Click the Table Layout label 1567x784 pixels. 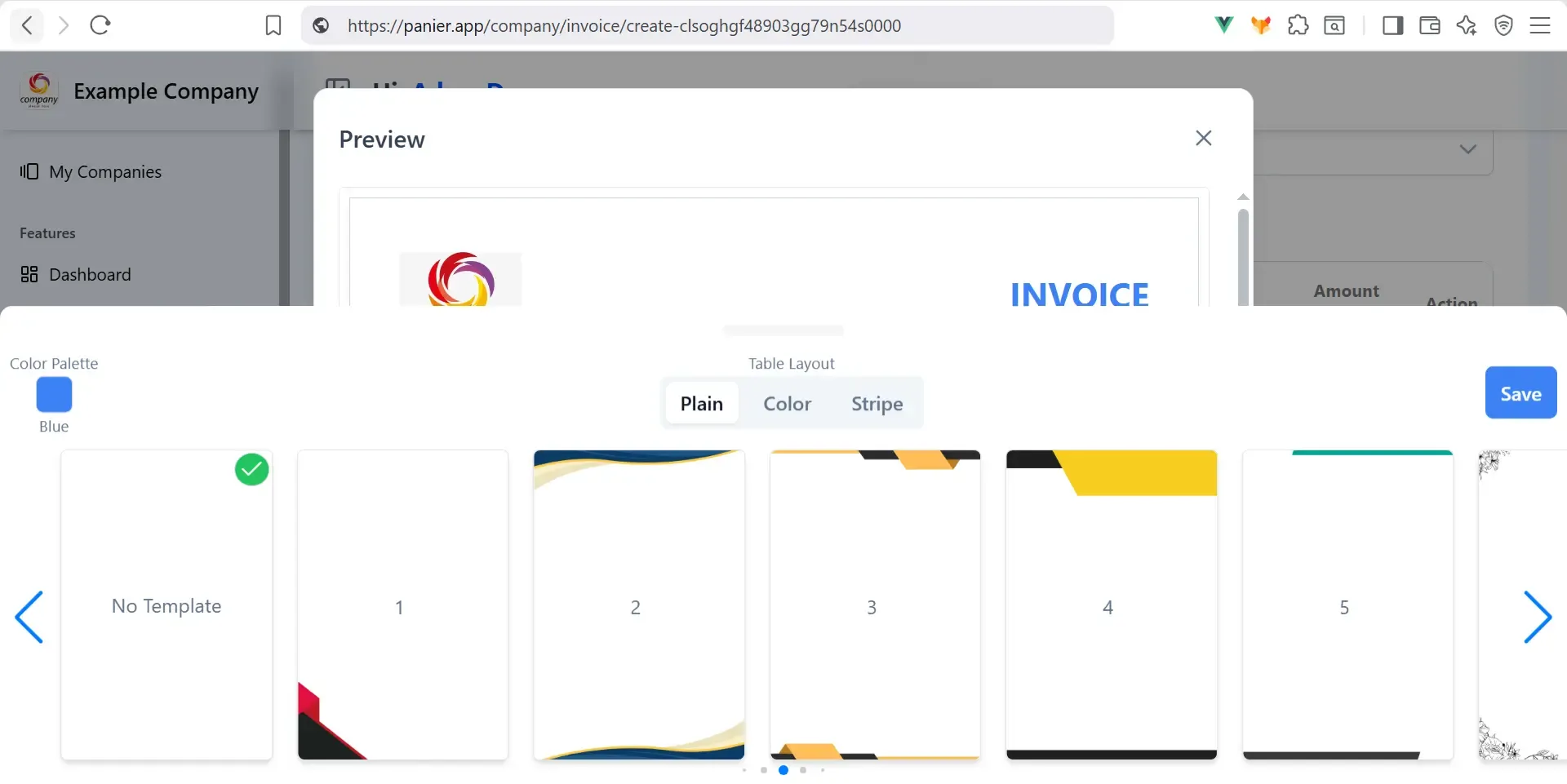tap(792, 364)
